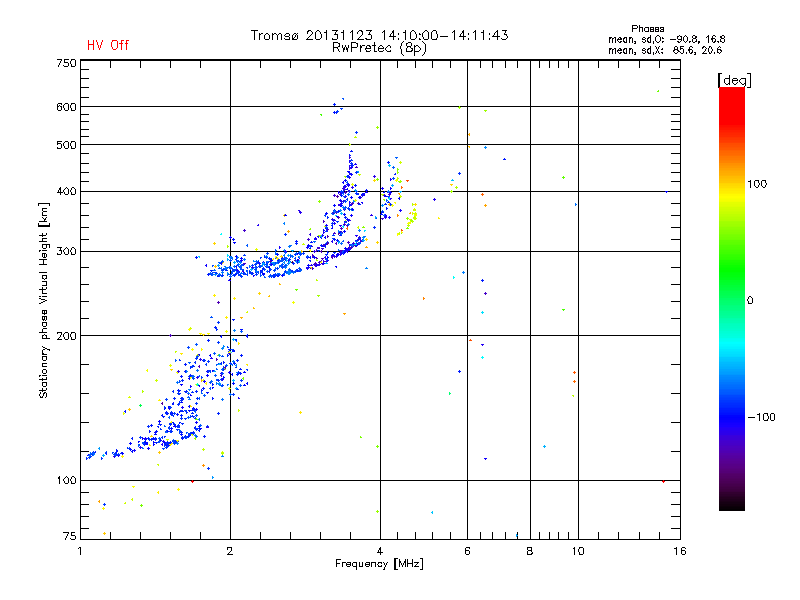This screenshot has width=800, height=600.
Task: Click the 4 MHz frequency axis label
Action: click(x=380, y=551)
